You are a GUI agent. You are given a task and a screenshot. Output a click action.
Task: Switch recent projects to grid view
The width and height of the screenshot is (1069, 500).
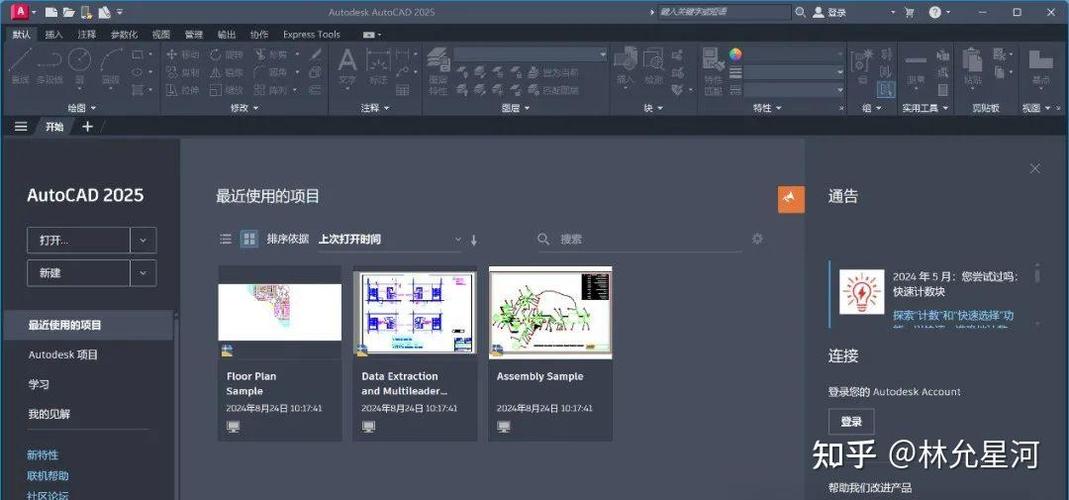[250, 239]
